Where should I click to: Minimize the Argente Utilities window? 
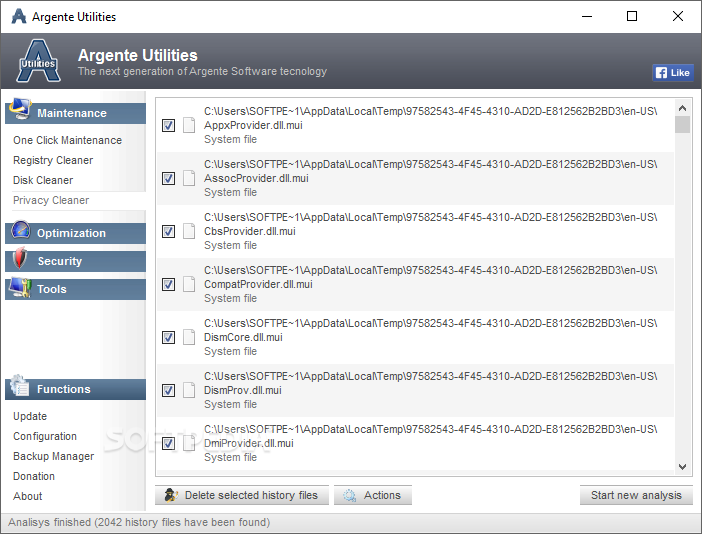587,17
